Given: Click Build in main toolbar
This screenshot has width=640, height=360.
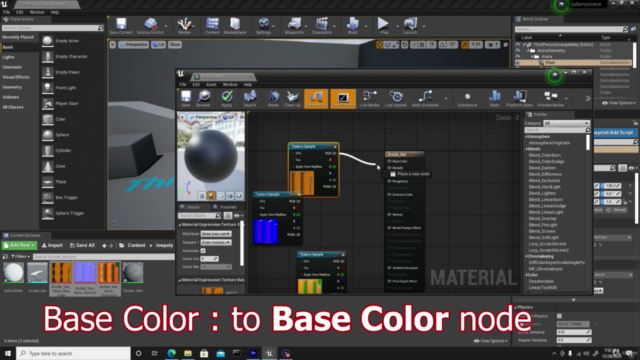Looking at the screenshot, I should tap(352, 26).
